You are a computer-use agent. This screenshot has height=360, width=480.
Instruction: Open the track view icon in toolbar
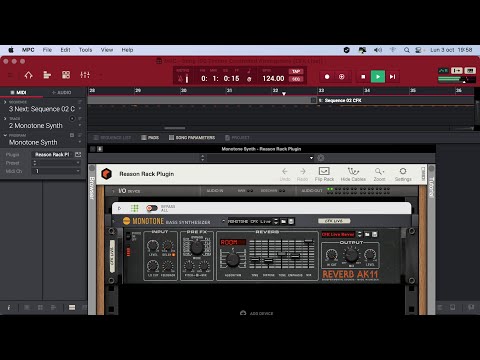(x=47, y=75)
